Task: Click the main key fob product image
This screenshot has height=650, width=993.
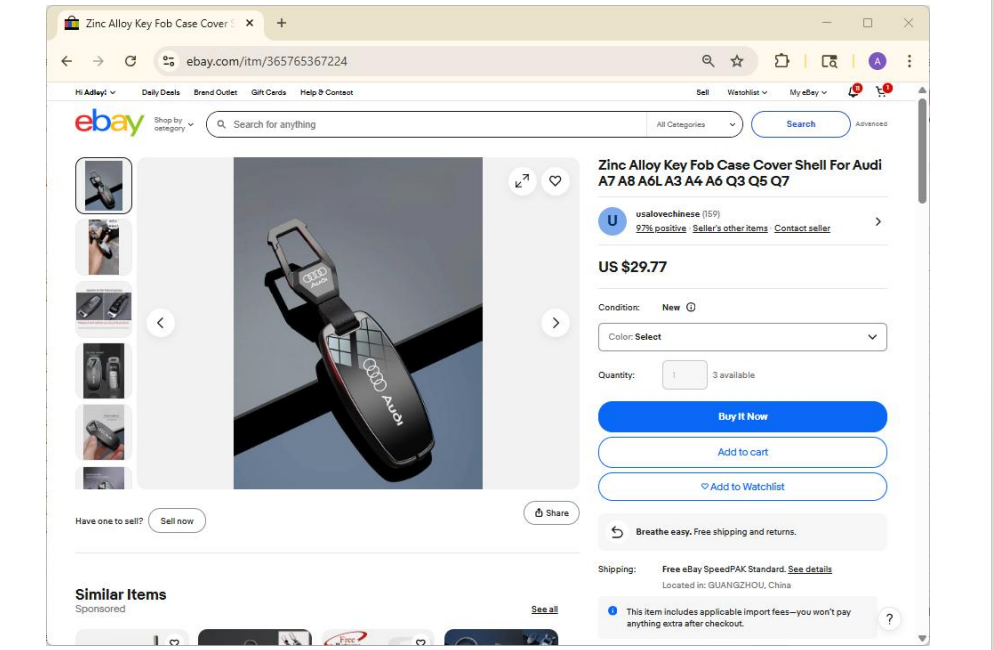Action: pyautogui.click(x=358, y=323)
